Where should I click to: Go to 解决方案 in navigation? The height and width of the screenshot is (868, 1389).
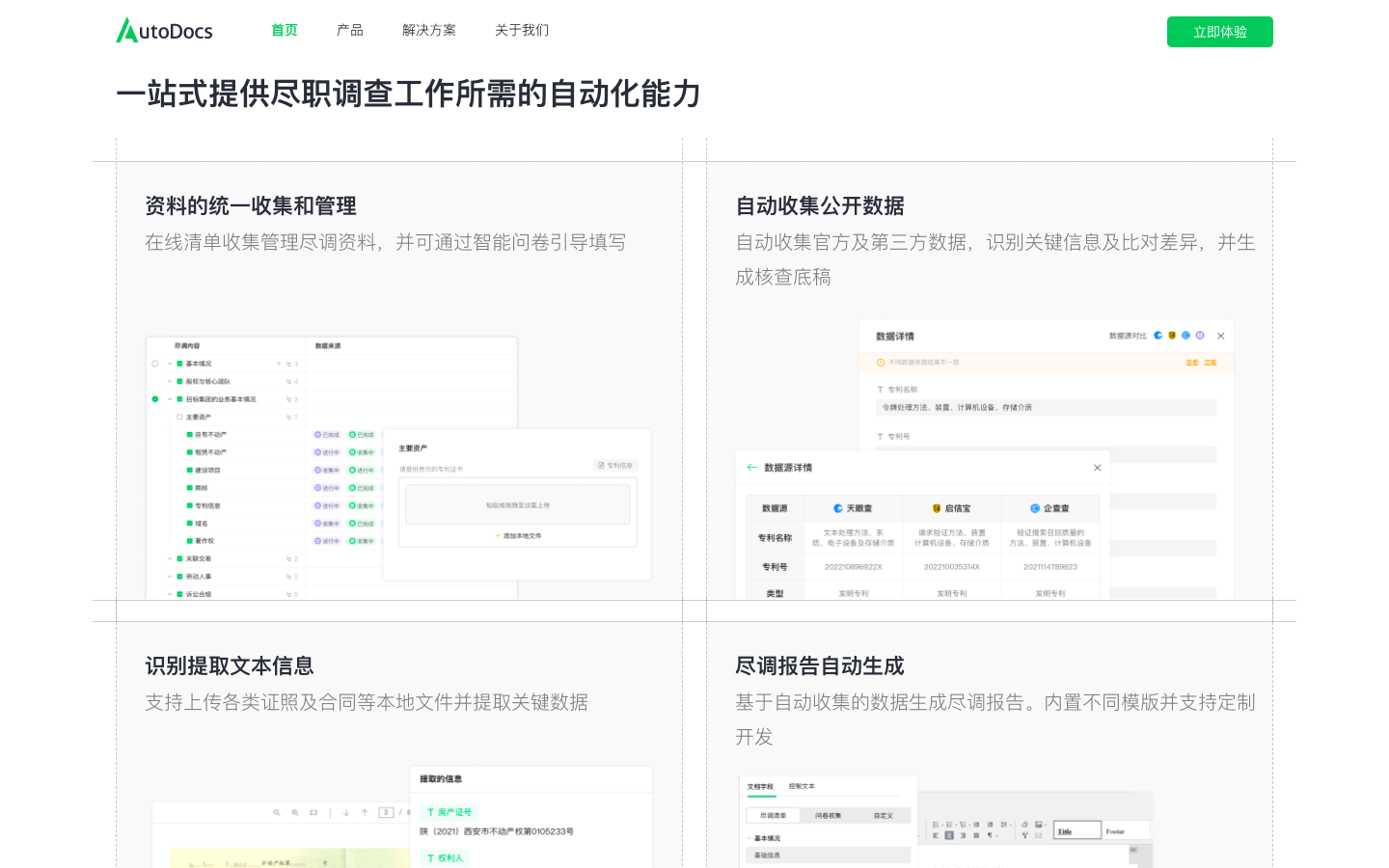tap(429, 31)
